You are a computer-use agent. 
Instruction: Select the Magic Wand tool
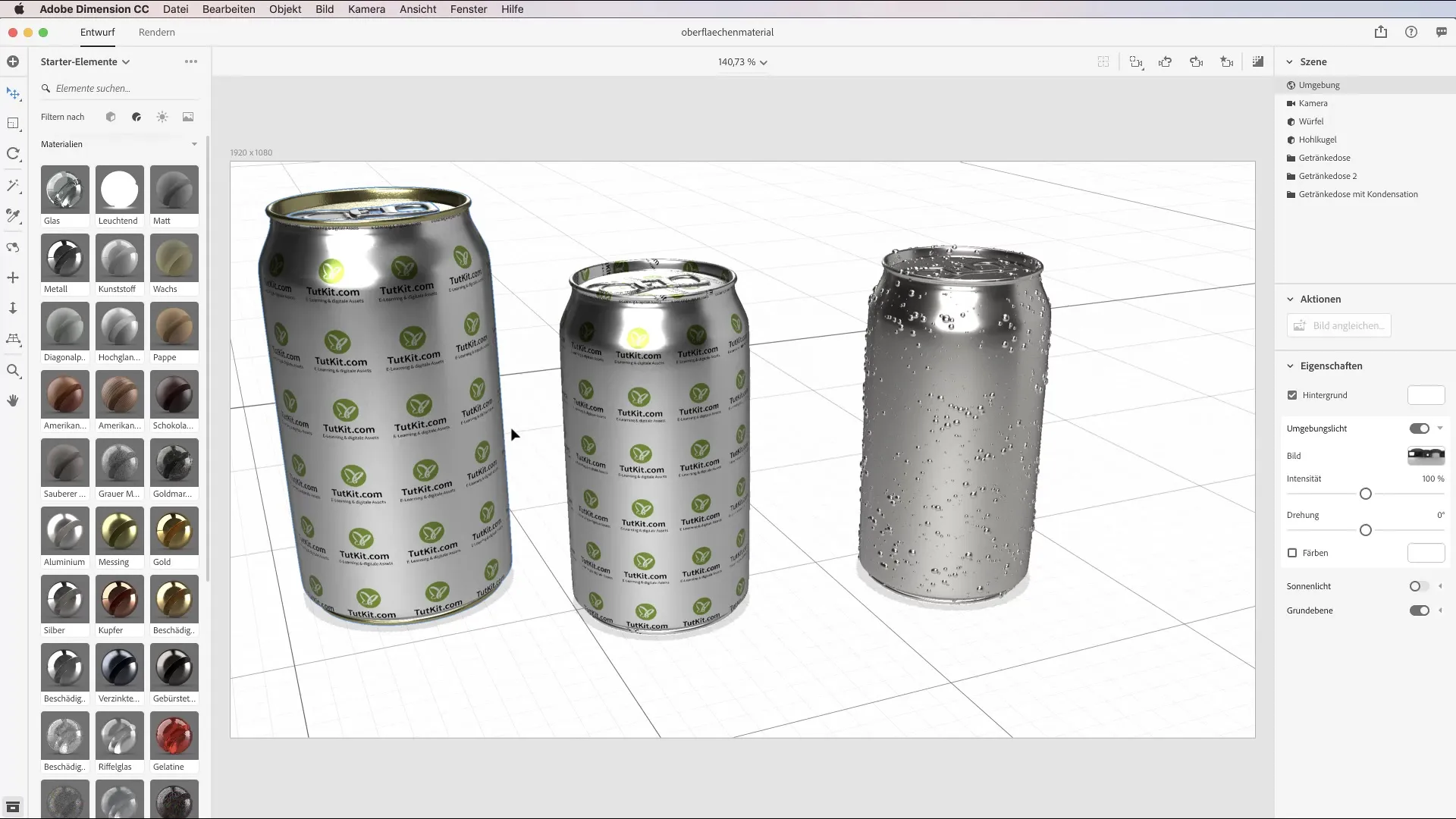[x=13, y=186]
